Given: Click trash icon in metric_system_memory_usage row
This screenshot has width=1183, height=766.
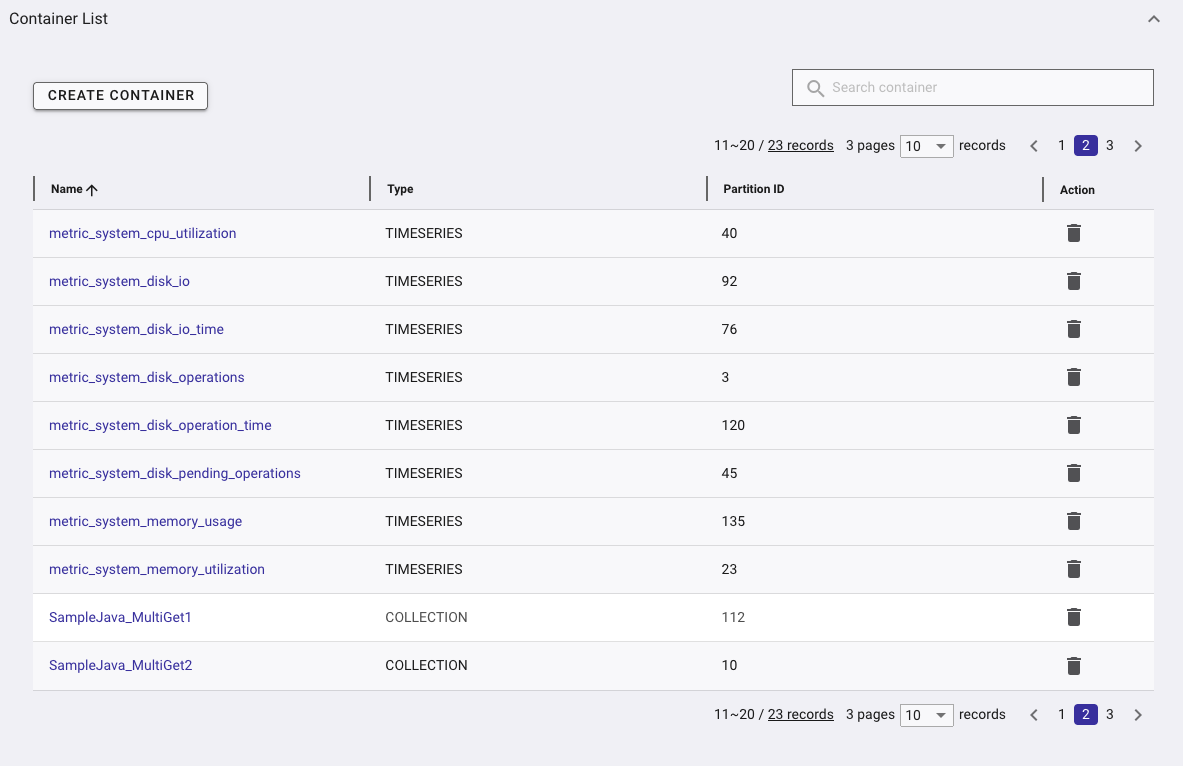Looking at the screenshot, I should pos(1074,521).
